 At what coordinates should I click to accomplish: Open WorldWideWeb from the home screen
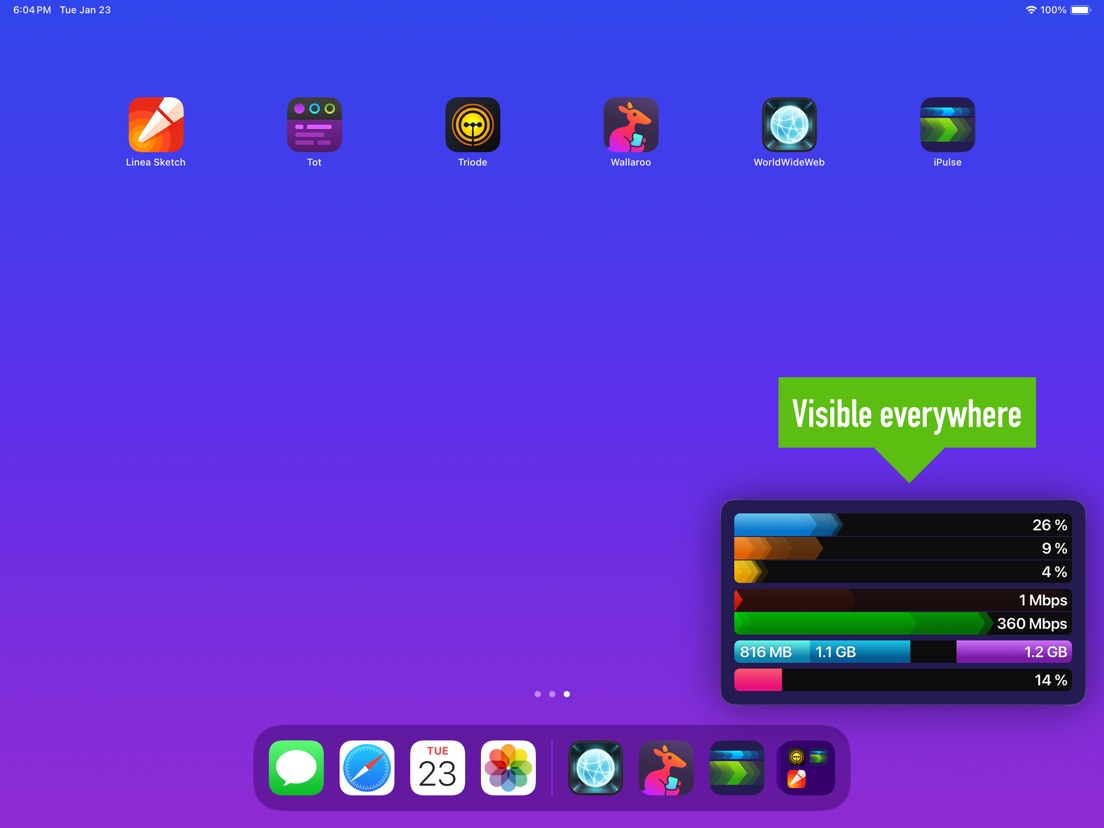[x=789, y=125]
